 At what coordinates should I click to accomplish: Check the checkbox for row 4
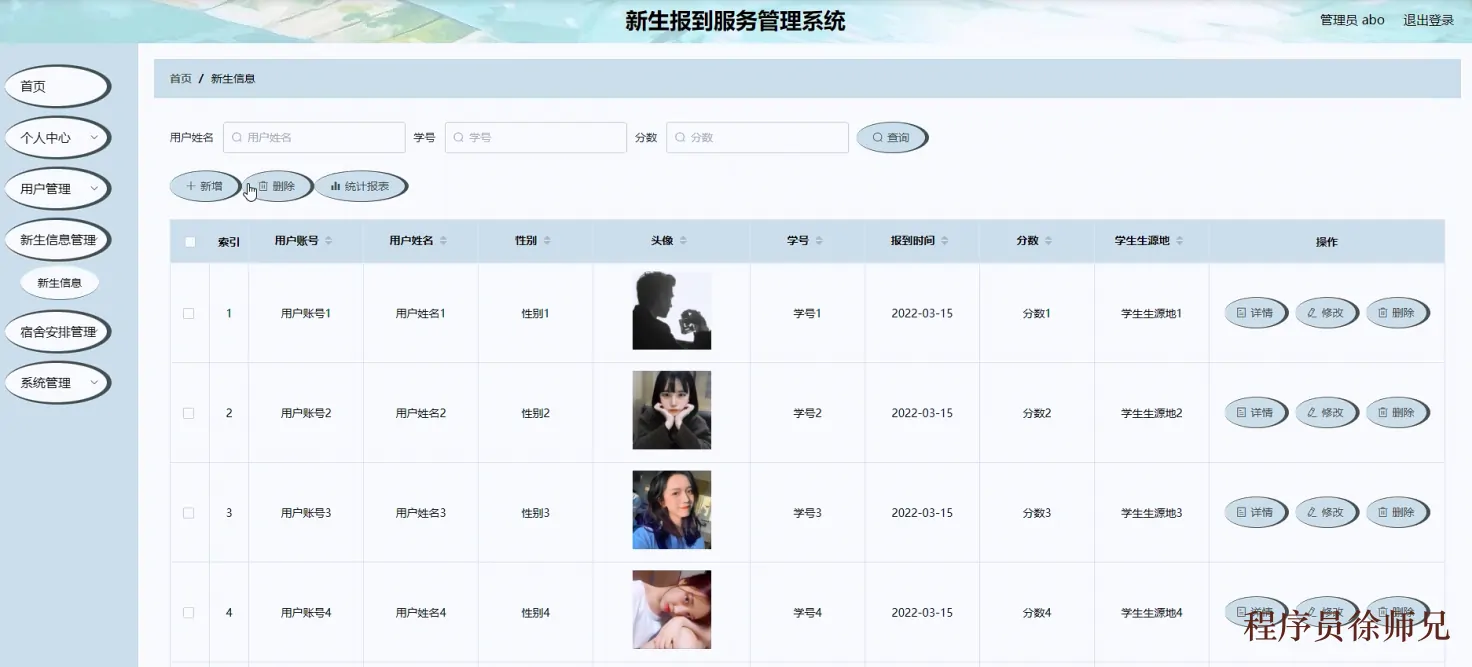click(189, 613)
